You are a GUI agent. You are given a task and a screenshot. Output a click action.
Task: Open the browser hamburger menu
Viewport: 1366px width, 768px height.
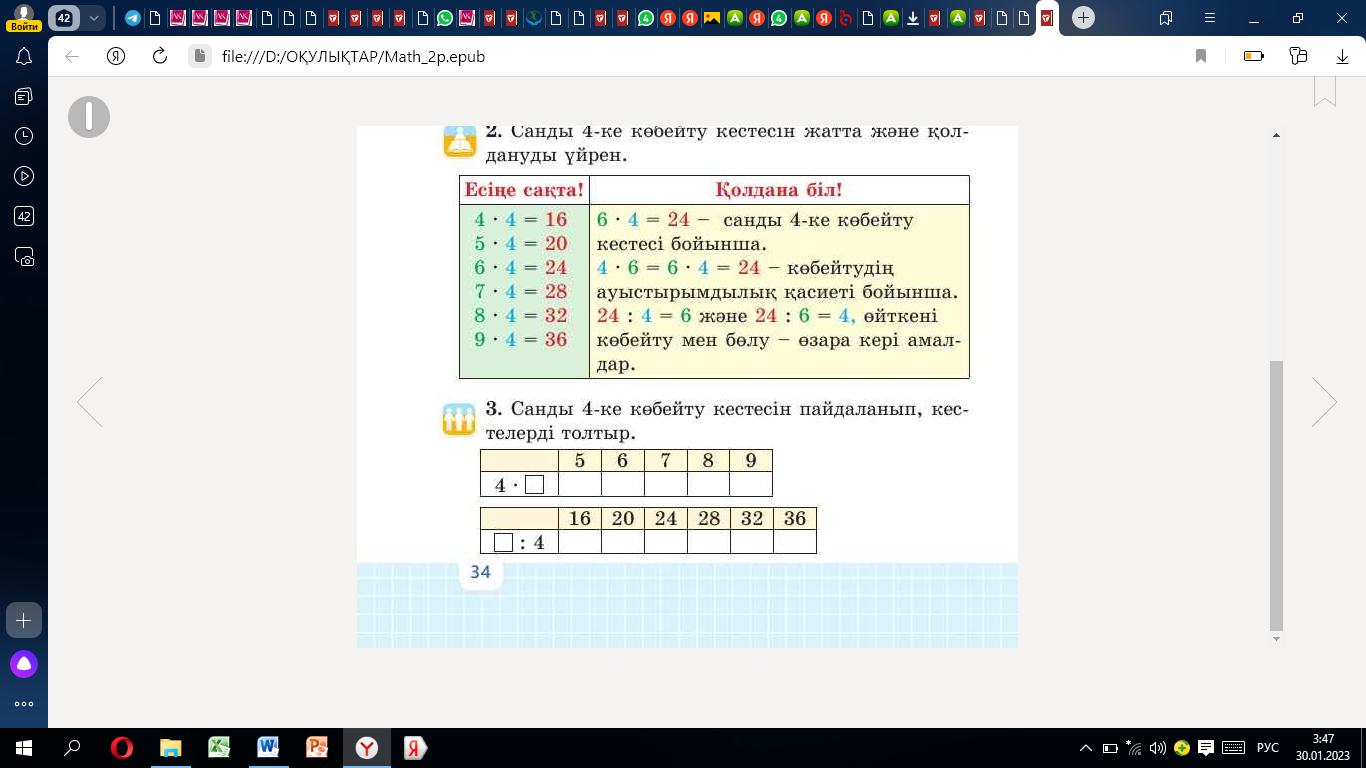point(1209,18)
